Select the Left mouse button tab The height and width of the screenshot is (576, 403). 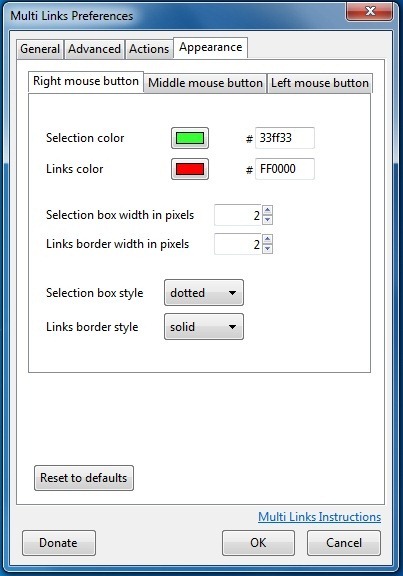pyautogui.click(x=320, y=83)
